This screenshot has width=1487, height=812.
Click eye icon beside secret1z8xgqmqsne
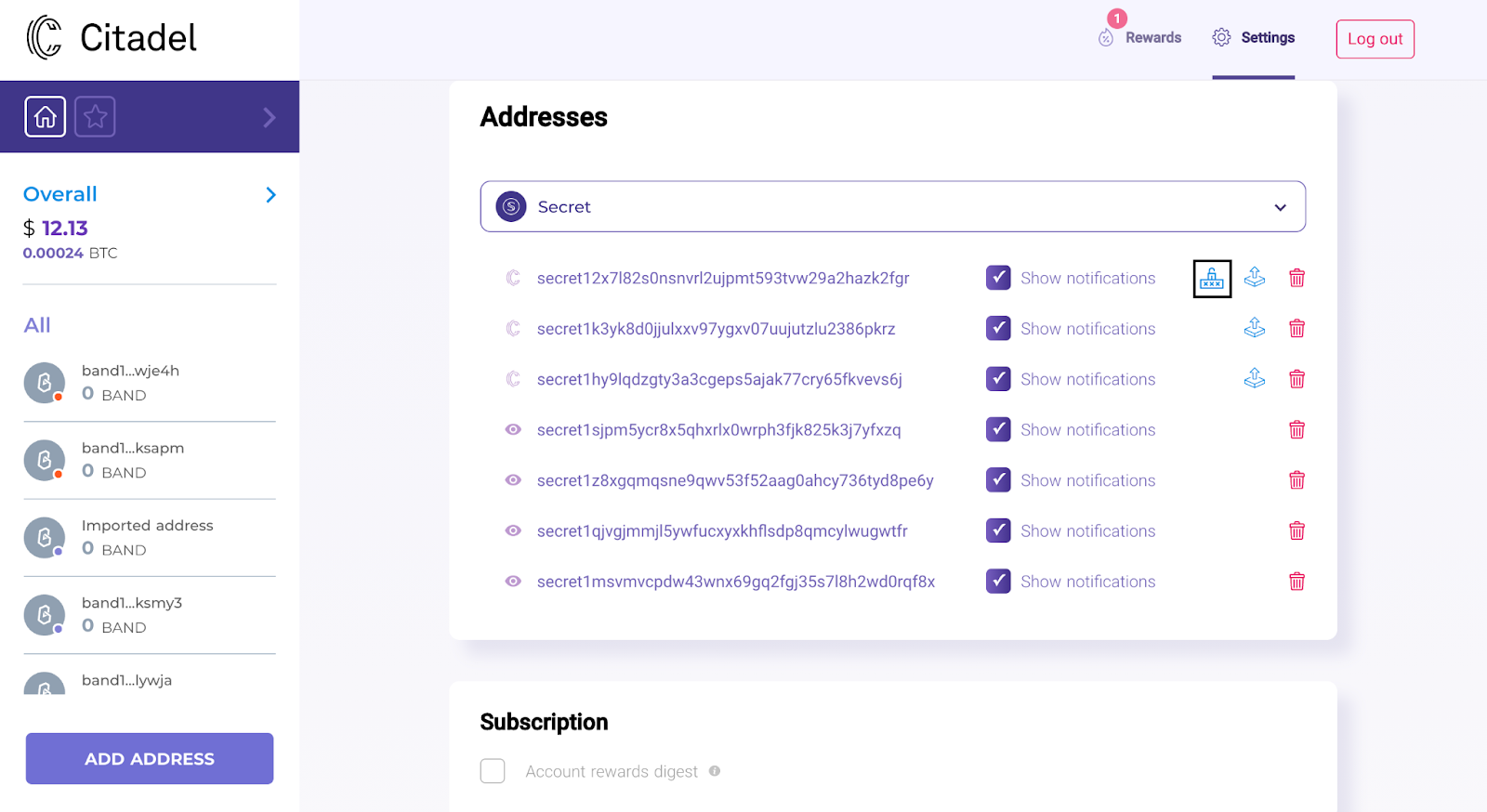[x=513, y=480]
